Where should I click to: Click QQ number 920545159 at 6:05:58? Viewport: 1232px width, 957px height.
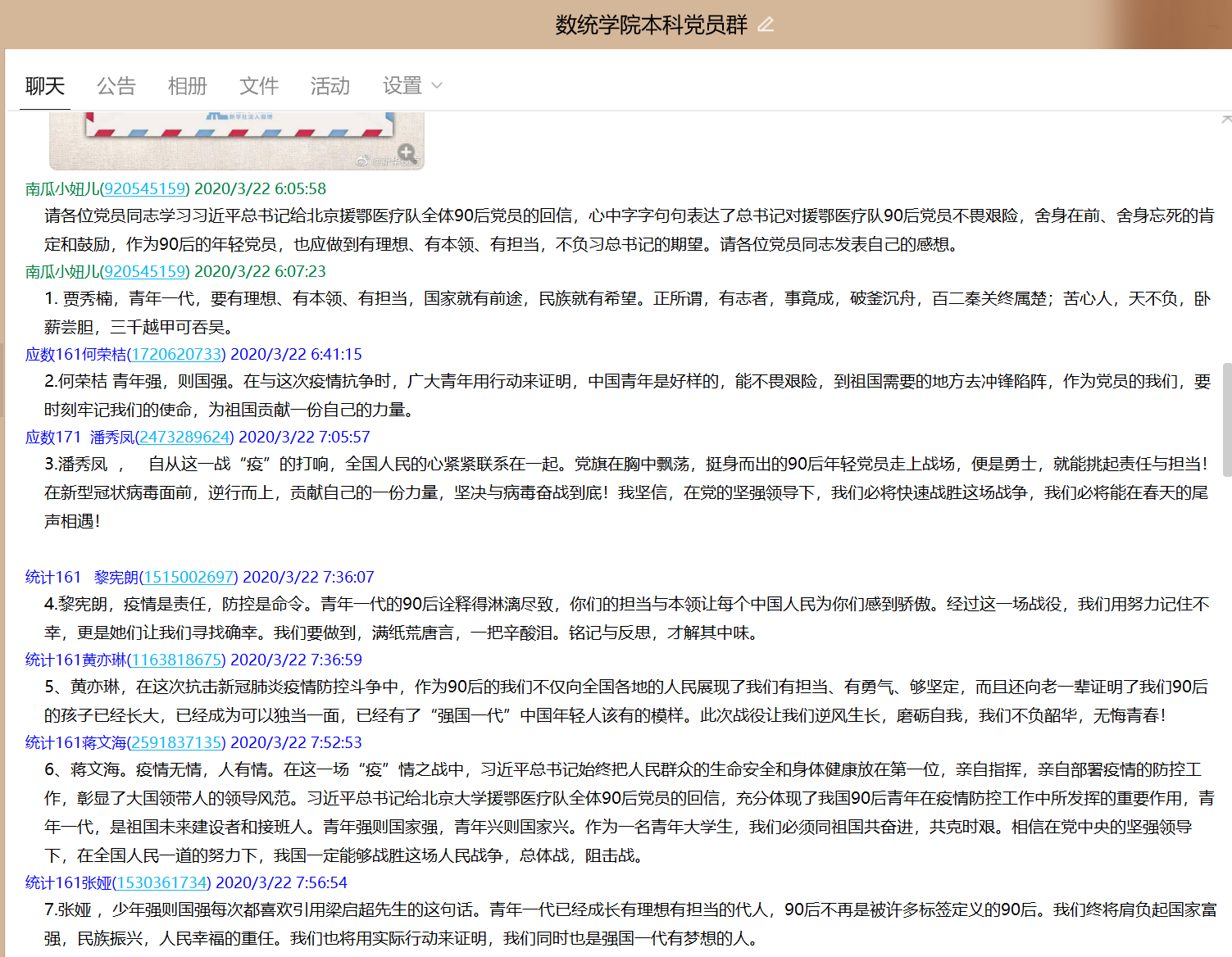[x=144, y=189]
